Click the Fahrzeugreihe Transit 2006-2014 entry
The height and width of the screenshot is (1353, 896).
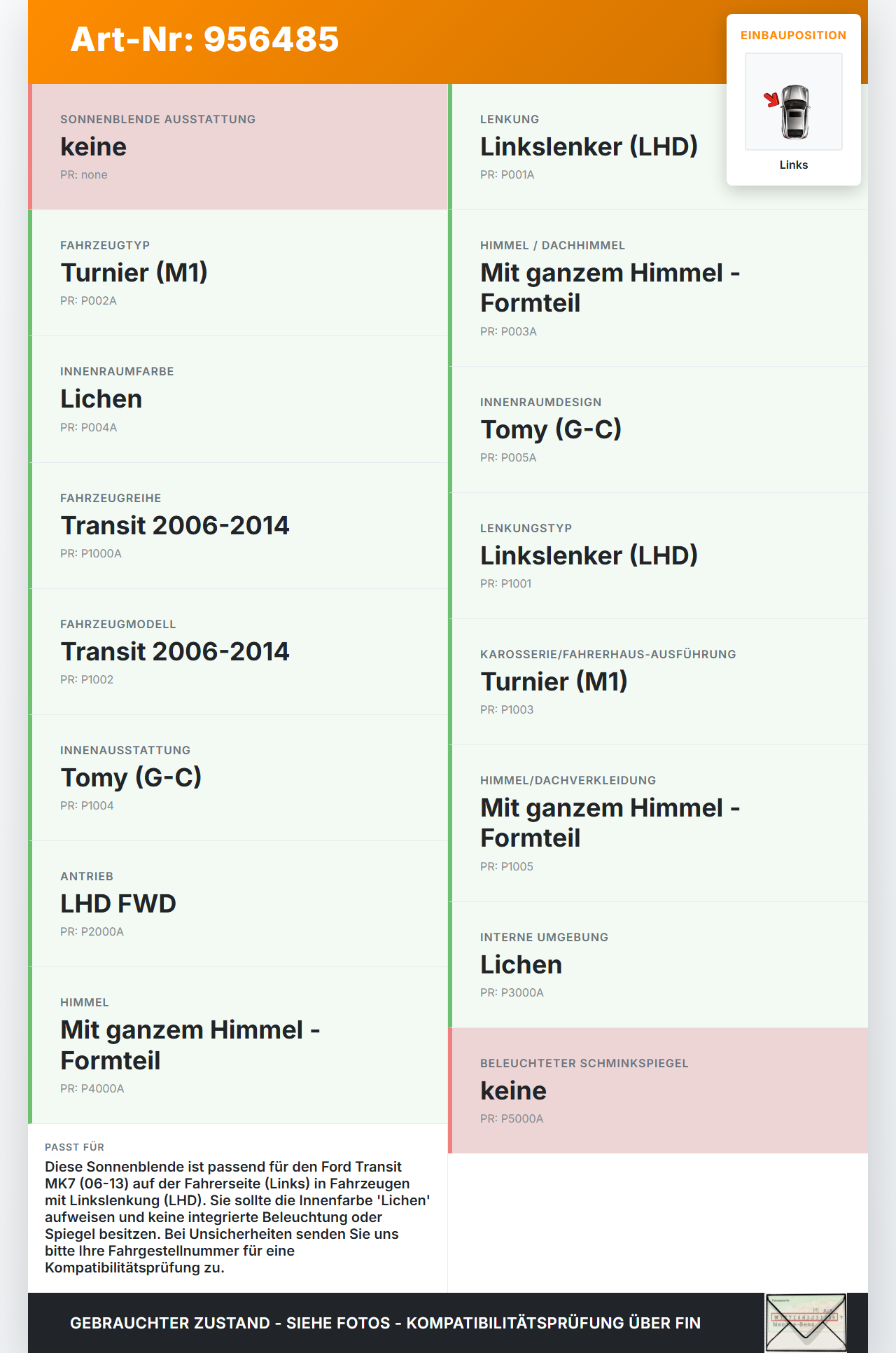tap(238, 526)
